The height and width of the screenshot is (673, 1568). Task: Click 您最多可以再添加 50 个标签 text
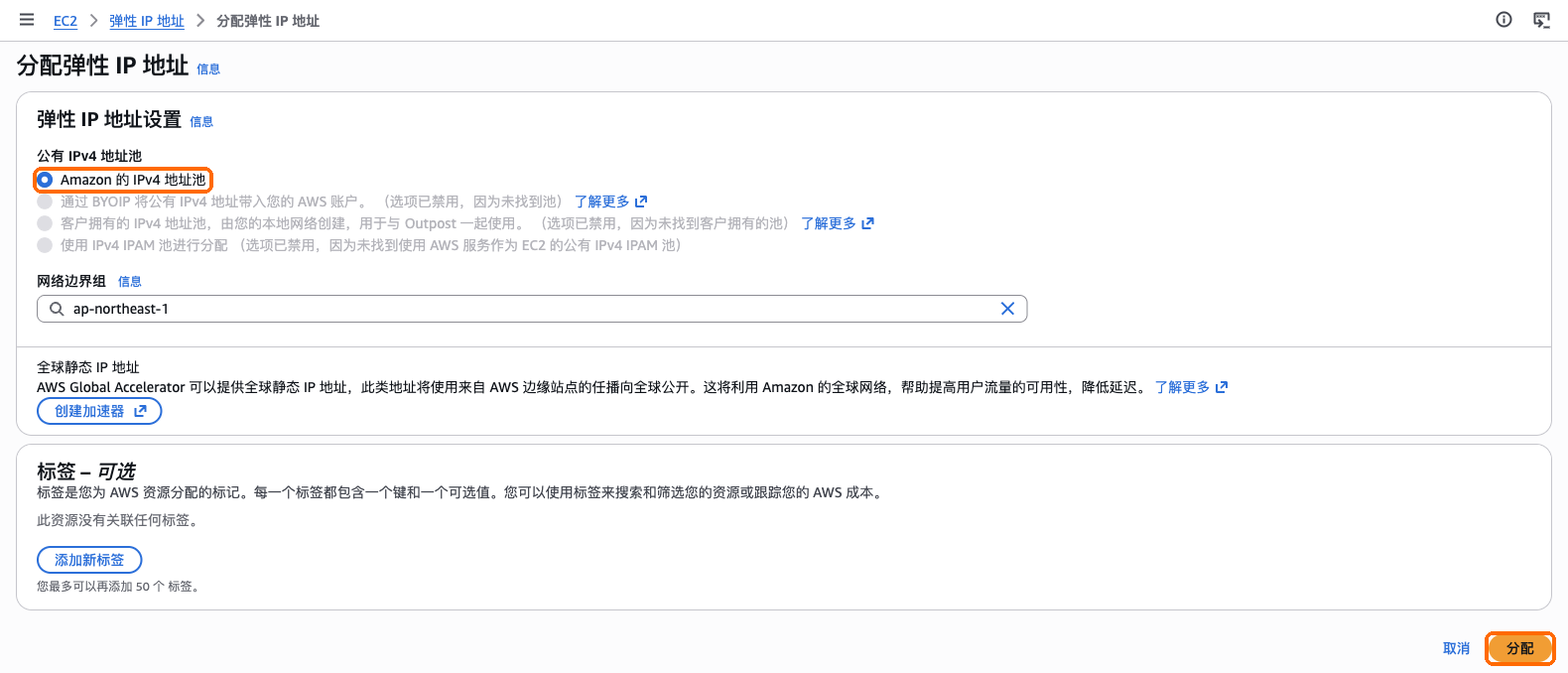(118, 587)
